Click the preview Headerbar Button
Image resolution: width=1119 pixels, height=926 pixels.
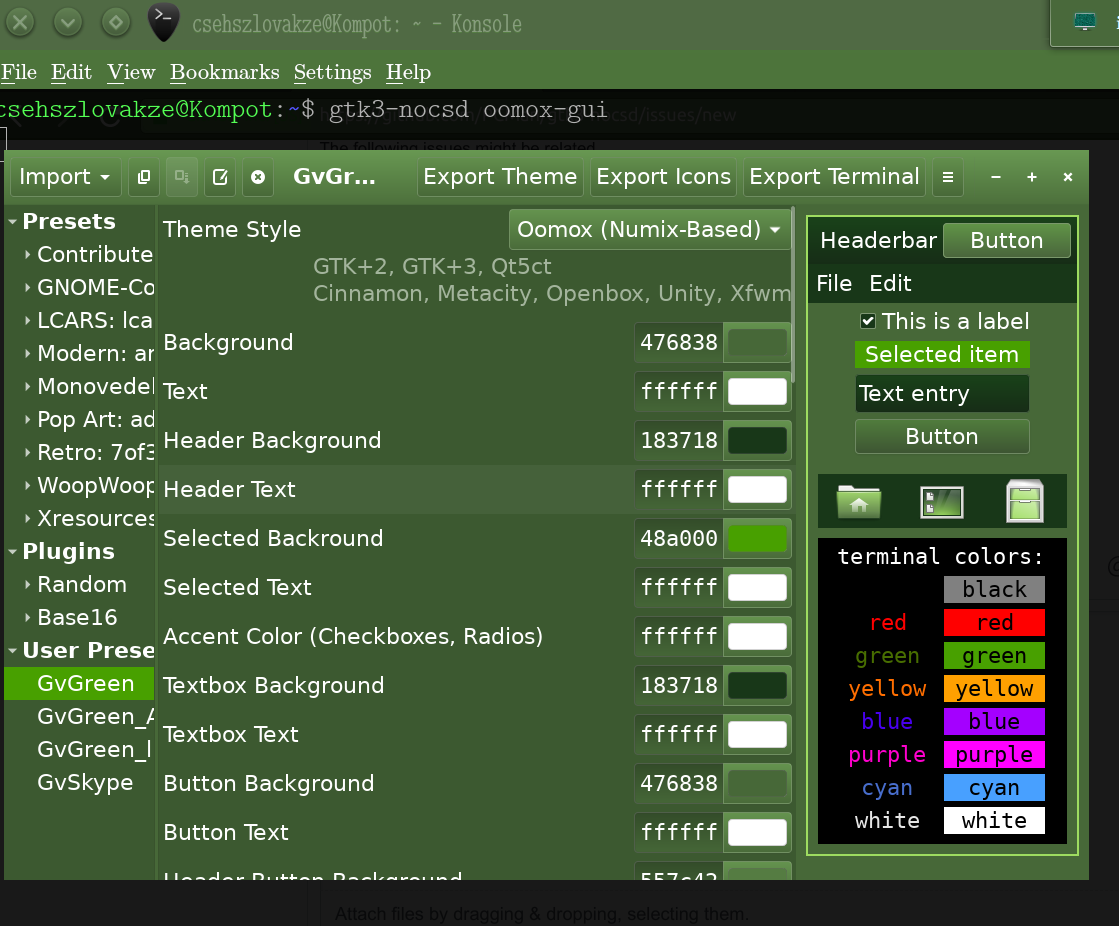[1006, 240]
